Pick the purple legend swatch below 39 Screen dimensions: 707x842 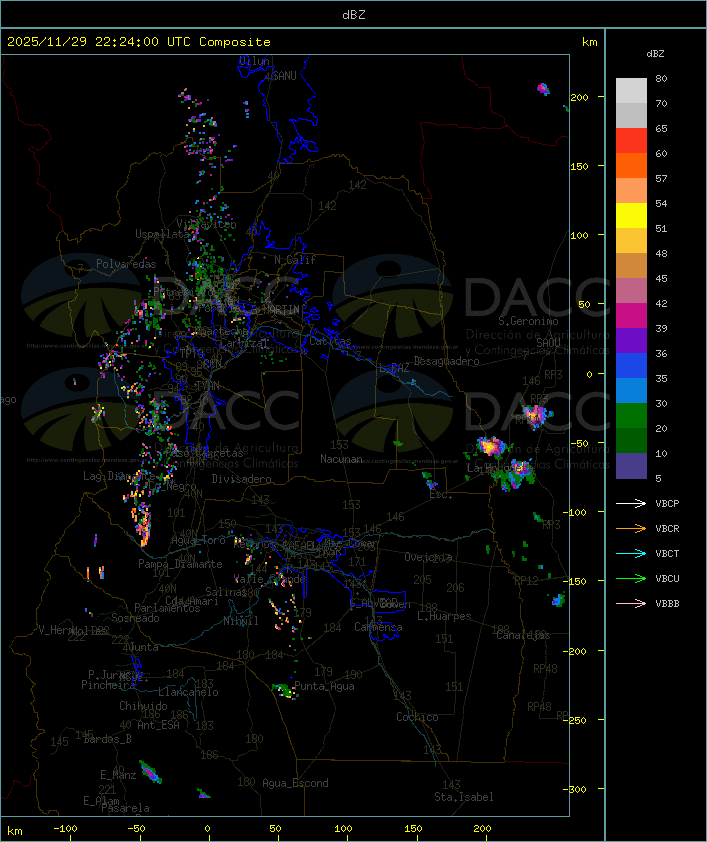click(631, 340)
